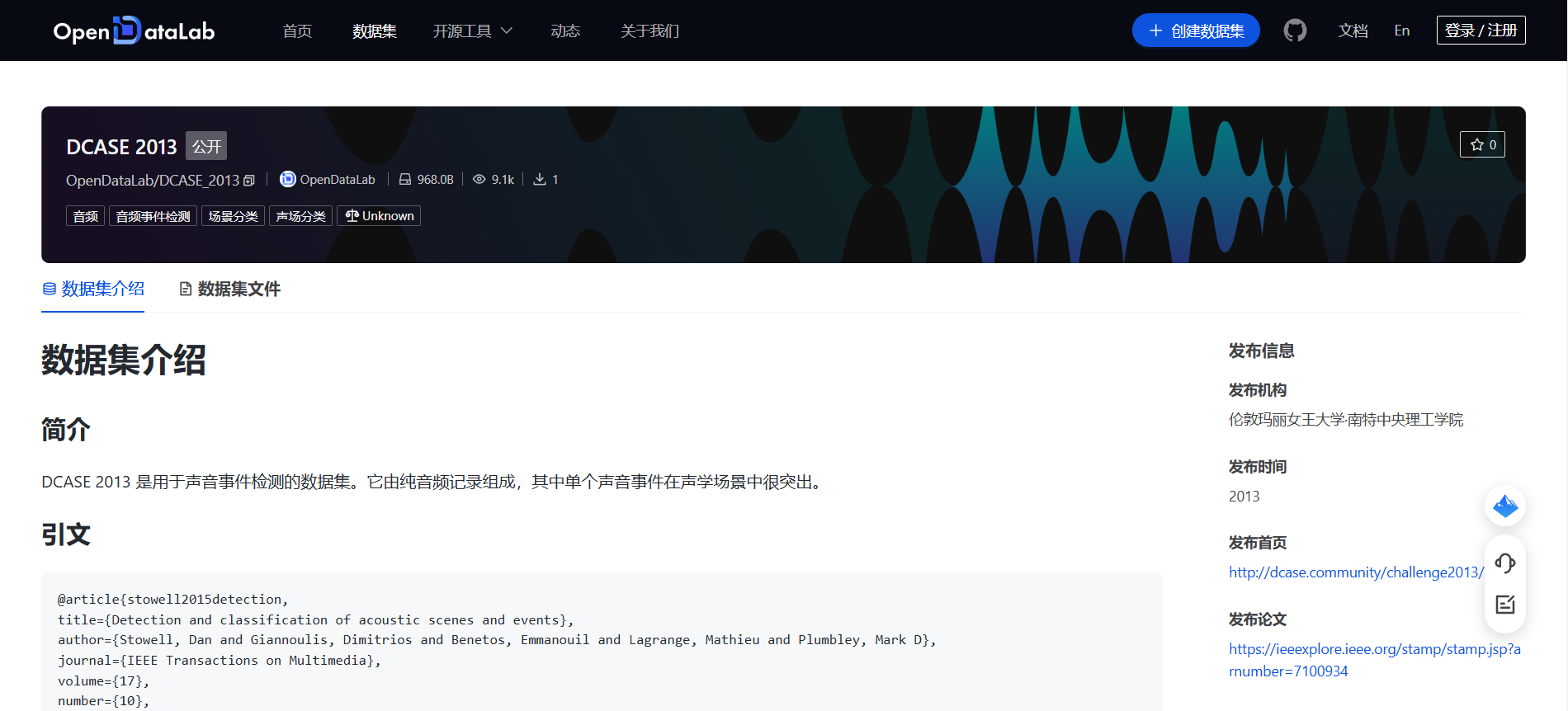Click the 声场分类 tag
1568x711 pixels.
[x=300, y=216]
